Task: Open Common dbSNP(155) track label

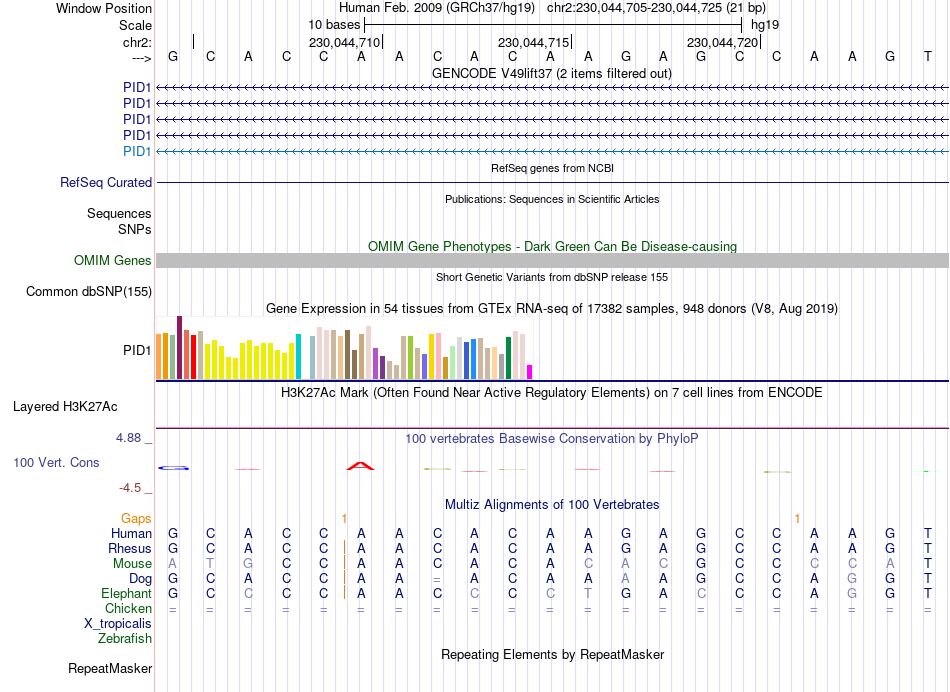Action: point(89,291)
